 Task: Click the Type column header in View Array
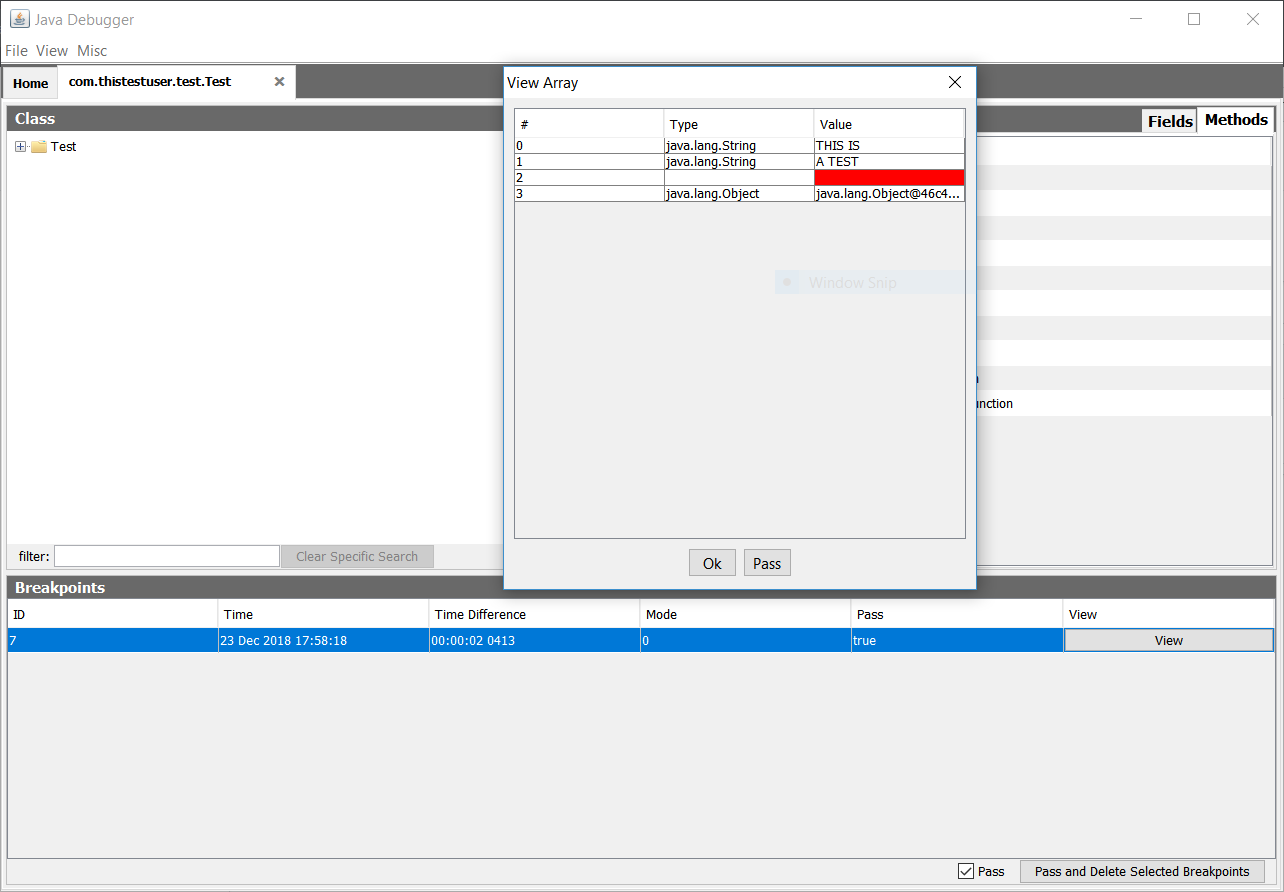tap(739, 124)
